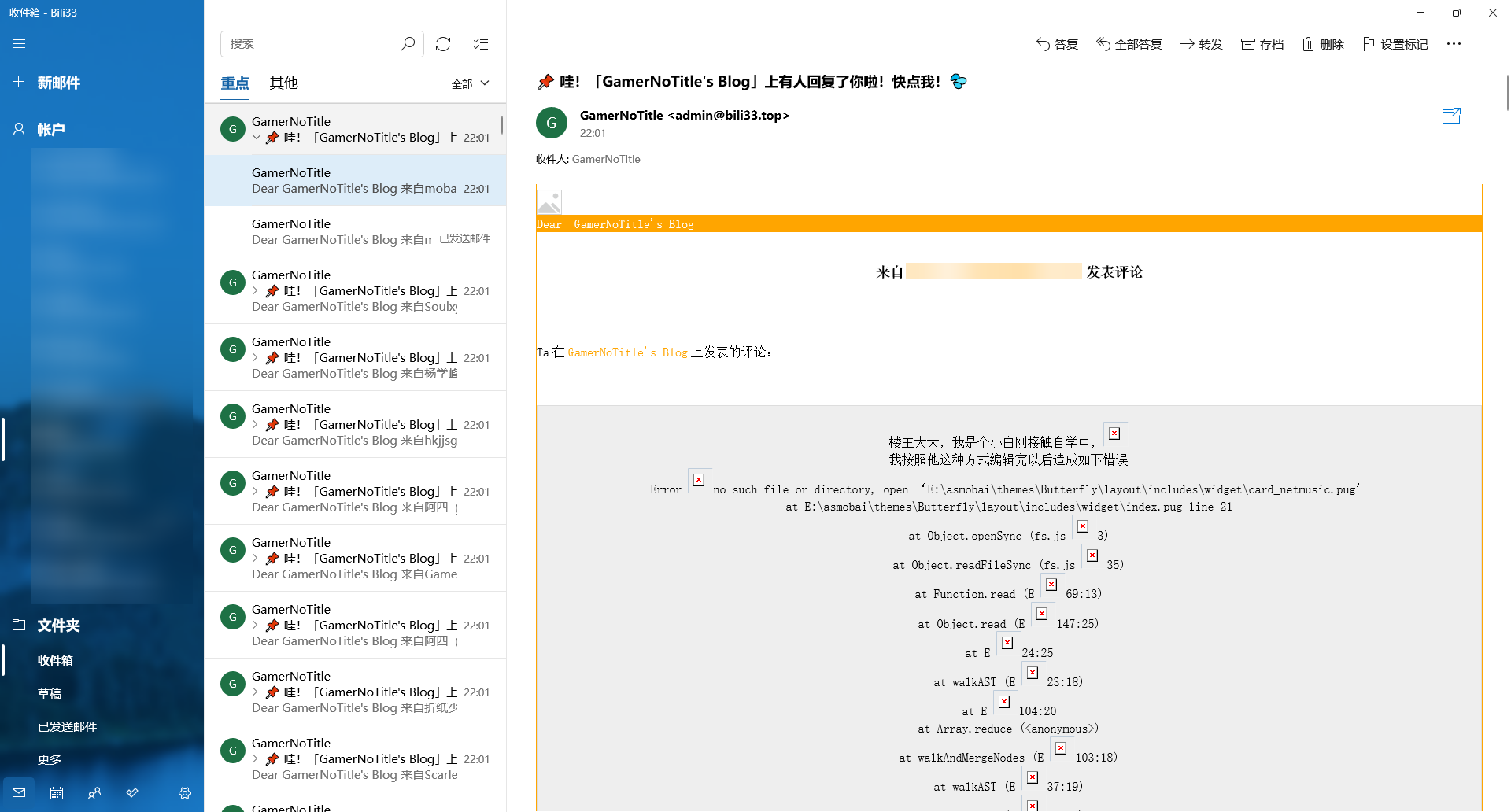The height and width of the screenshot is (812, 1511).
Task: Click the search magnifier icon
Action: (407, 44)
